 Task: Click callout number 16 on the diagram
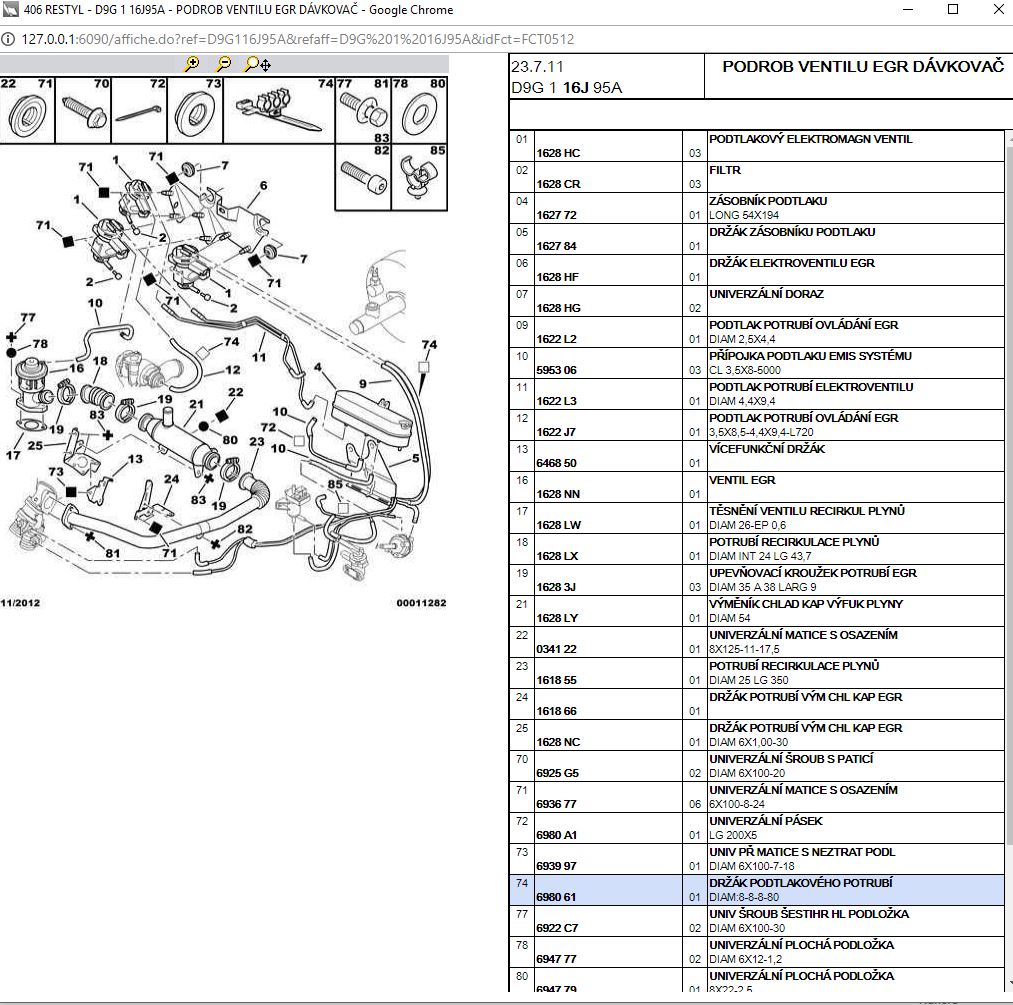(76, 368)
